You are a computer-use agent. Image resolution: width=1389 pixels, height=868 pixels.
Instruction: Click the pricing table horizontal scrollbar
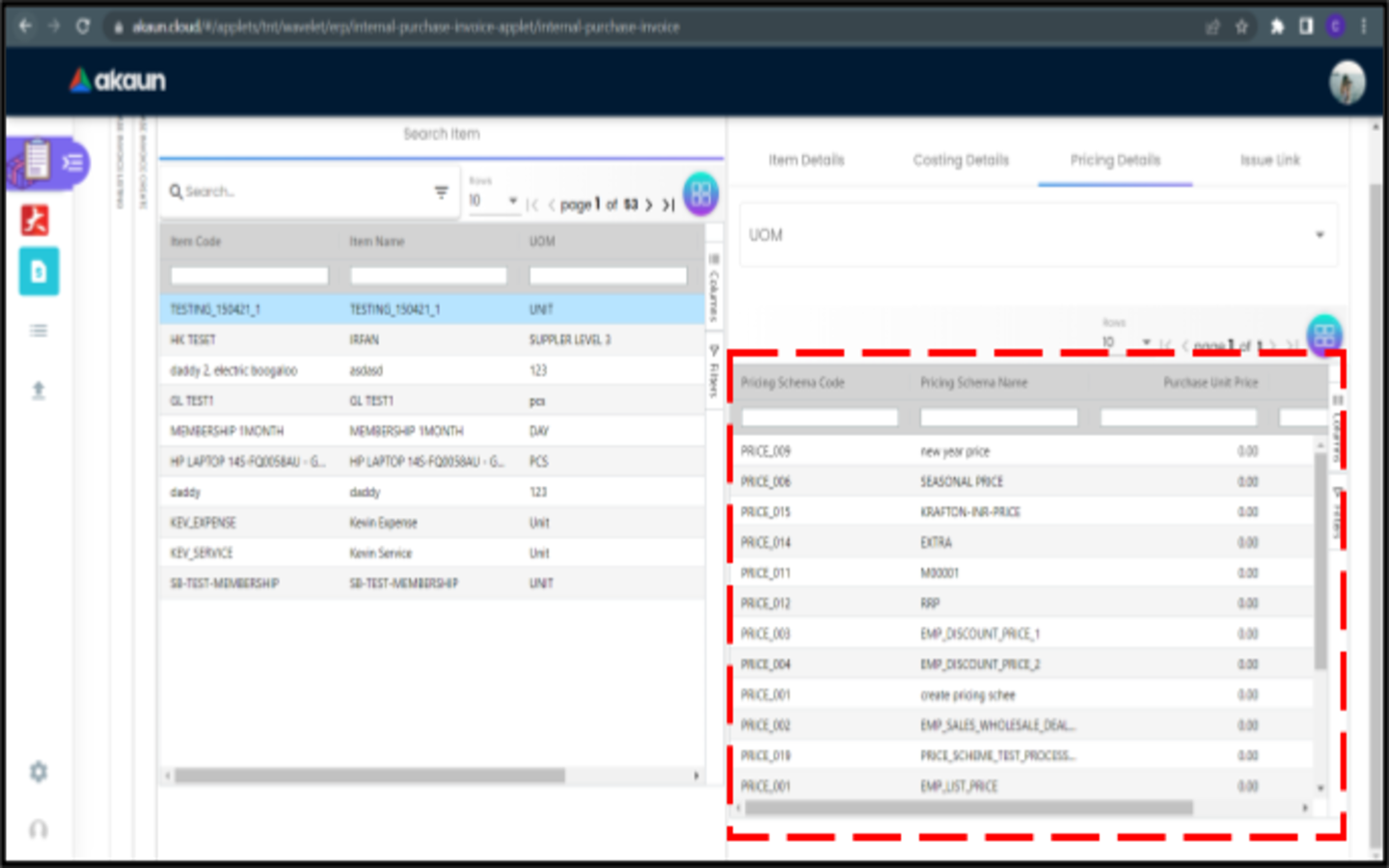click(x=969, y=808)
